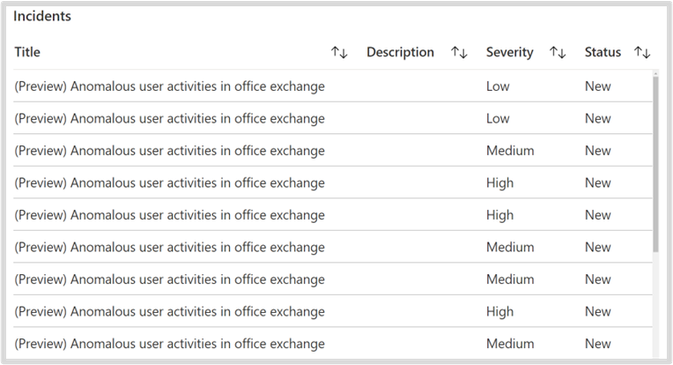This screenshot has height=365, width=673.
Task: Sort incidents using the Status sort arrows
Action: (x=642, y=52)
